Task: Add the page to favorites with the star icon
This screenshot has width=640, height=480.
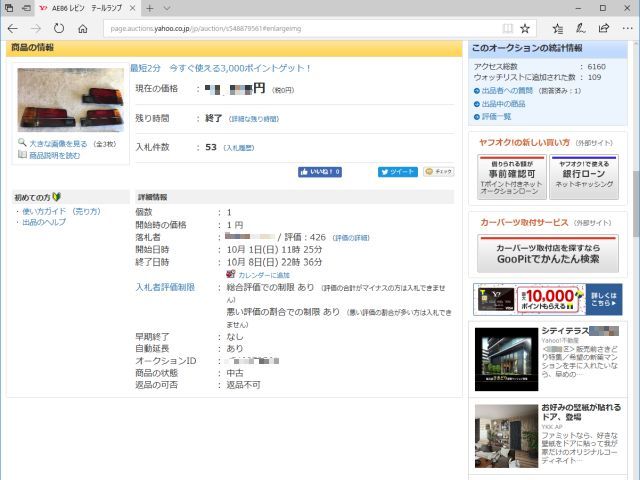Action: pyautogui.click(x=526, y=28)
